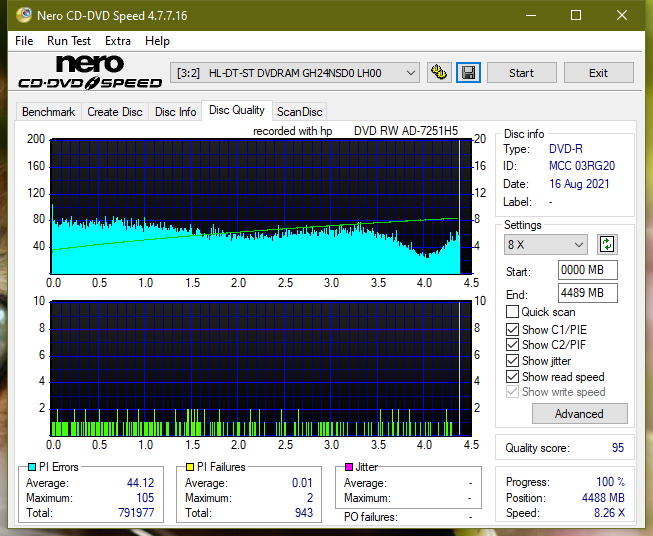This screenshot has height=536, width=653.
Task: Click the drive options icon beside the drive selector
Action: [439, 73]
